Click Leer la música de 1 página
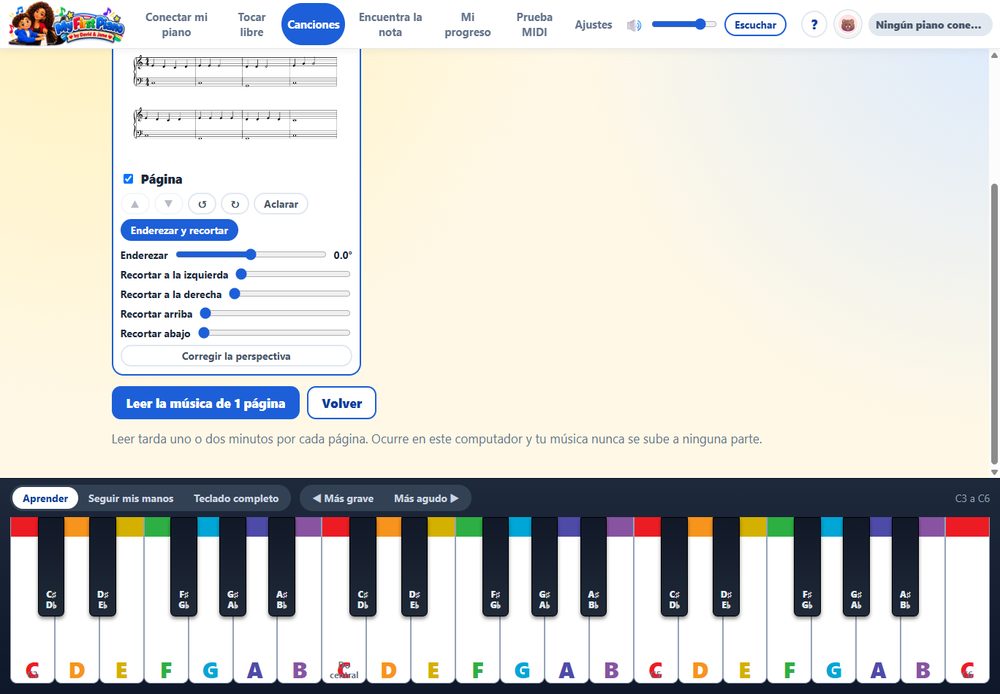 tap(205, 403)
